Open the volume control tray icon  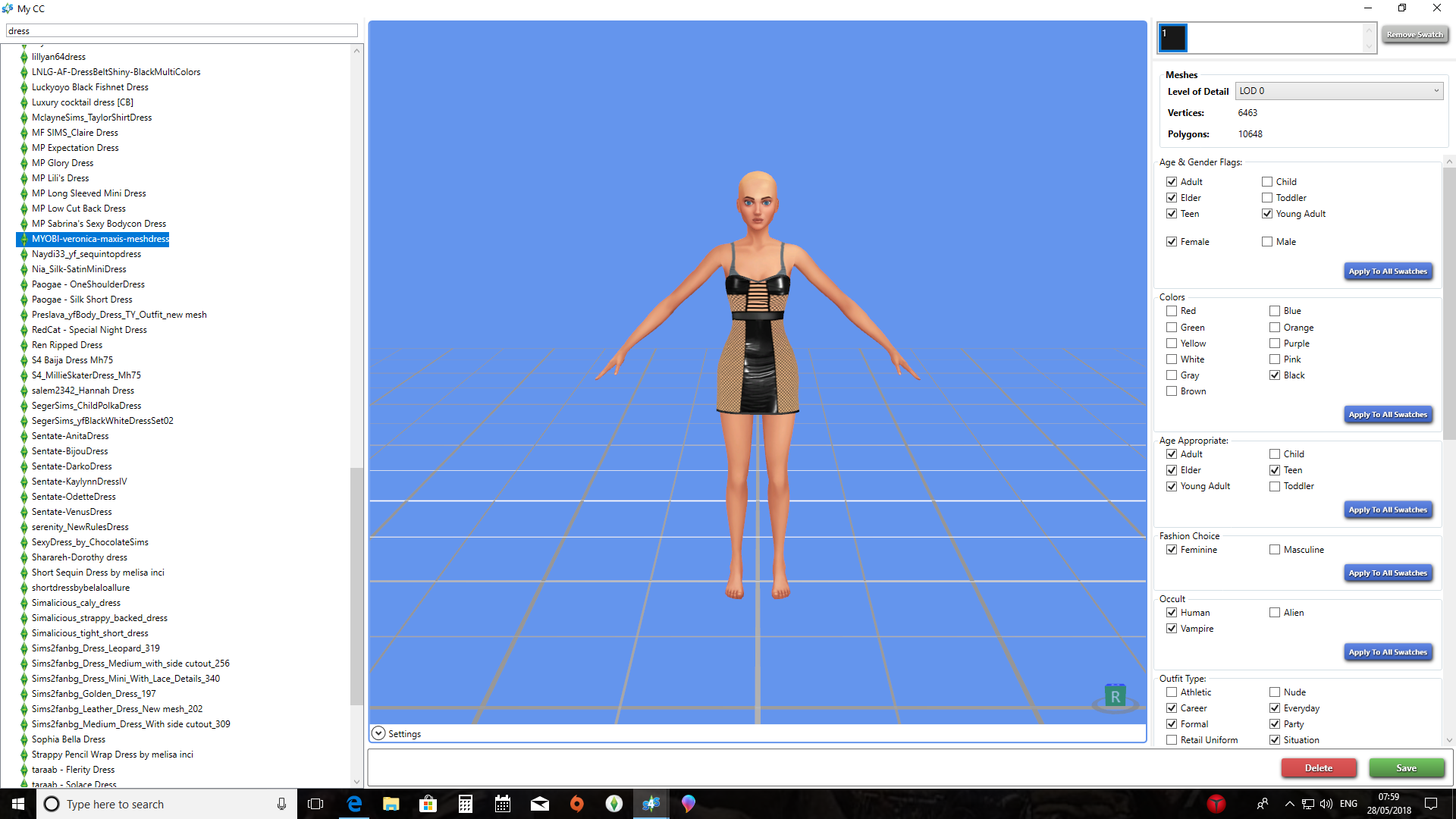tap(1326, 804)
